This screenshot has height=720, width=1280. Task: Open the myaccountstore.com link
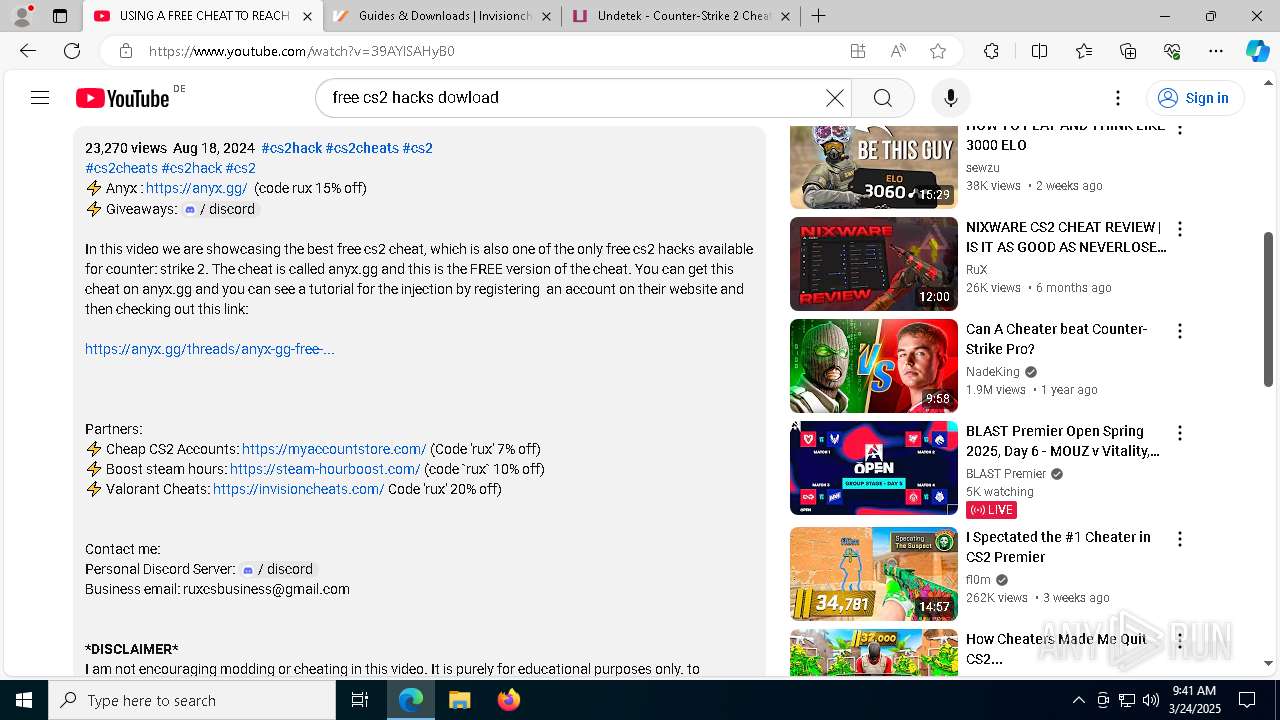[x=334, y=449]
